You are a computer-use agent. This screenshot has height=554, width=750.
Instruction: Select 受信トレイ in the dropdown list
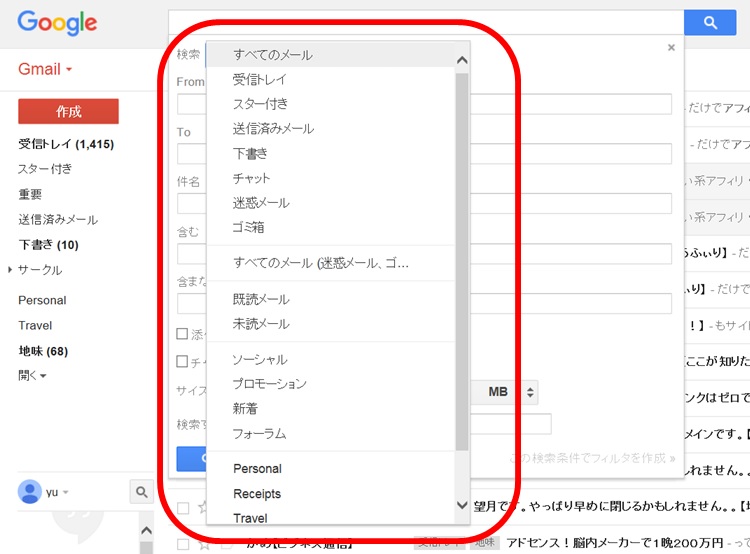(x=331, y=79)
